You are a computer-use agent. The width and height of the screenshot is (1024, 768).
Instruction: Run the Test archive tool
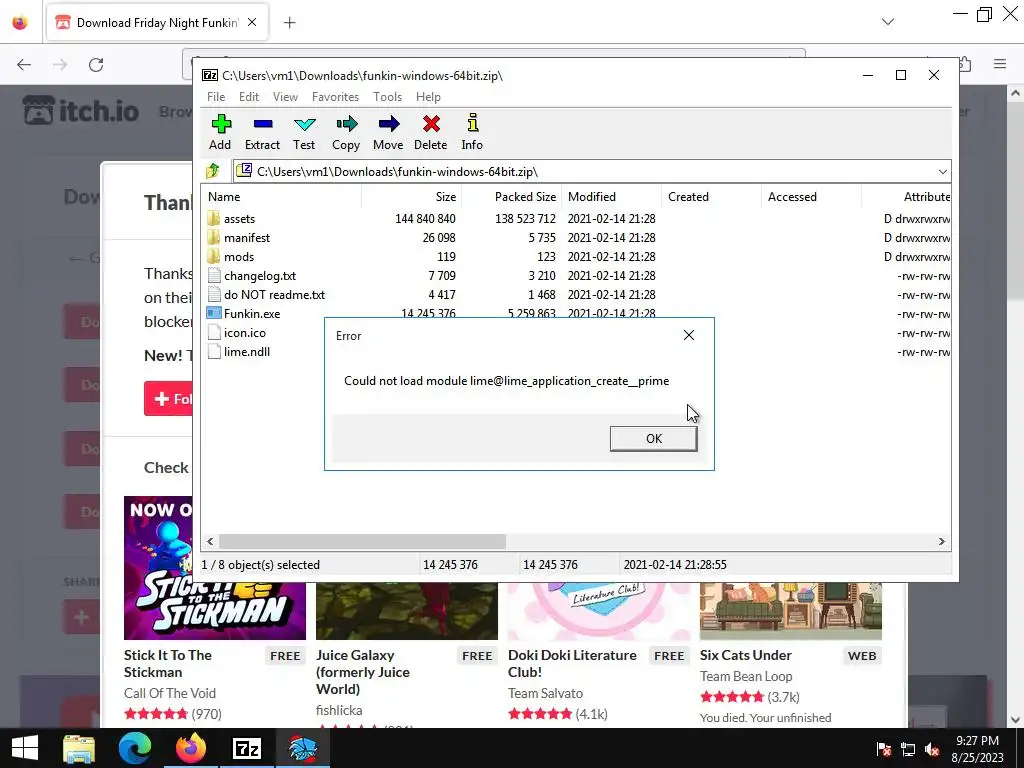[x=304, y=132]
